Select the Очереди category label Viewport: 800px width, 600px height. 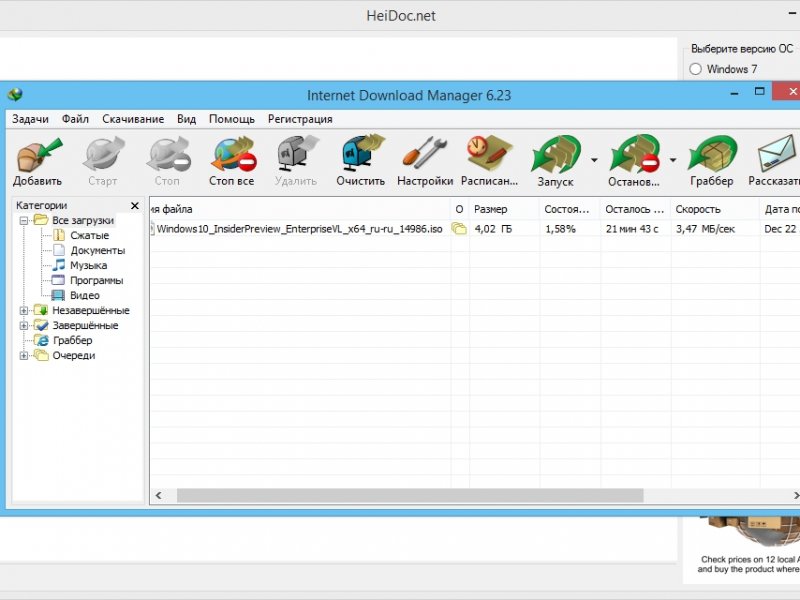coord(73,356)
